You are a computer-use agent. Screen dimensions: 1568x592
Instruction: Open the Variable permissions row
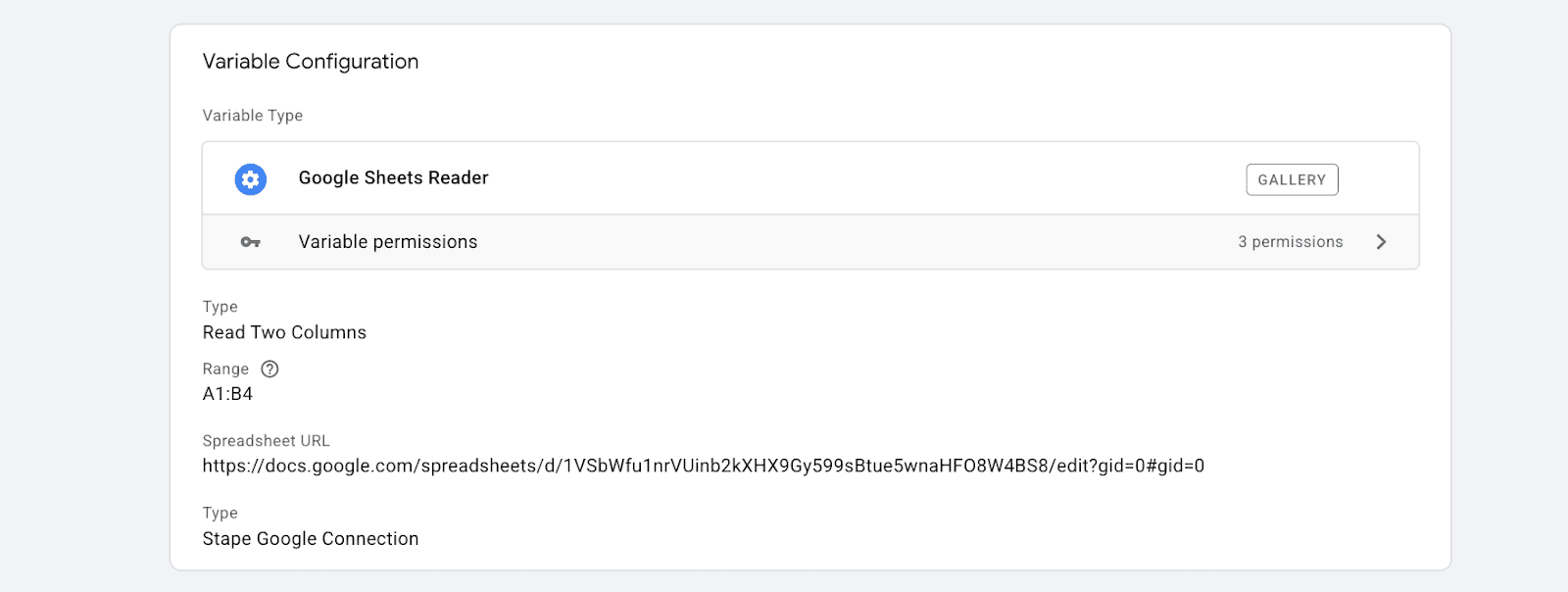(x=810, y=242)
